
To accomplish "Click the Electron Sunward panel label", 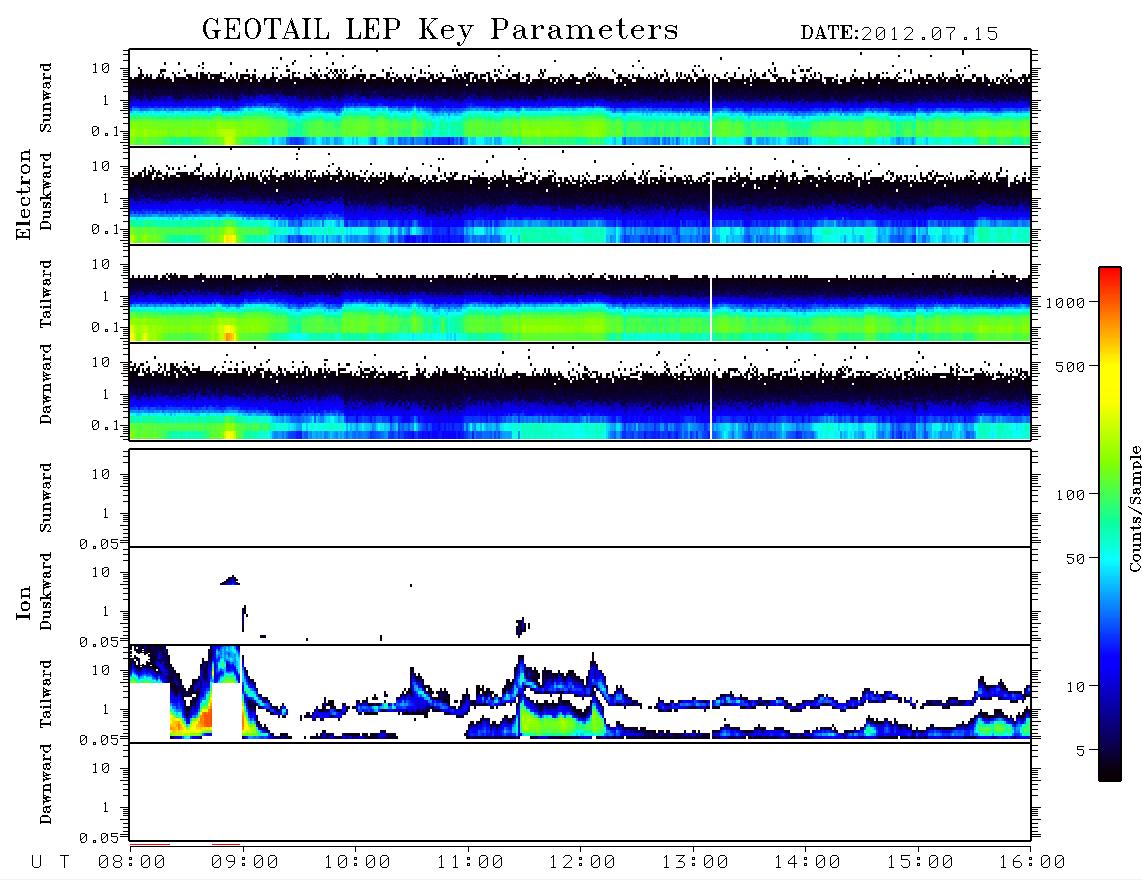I will 46,97.
